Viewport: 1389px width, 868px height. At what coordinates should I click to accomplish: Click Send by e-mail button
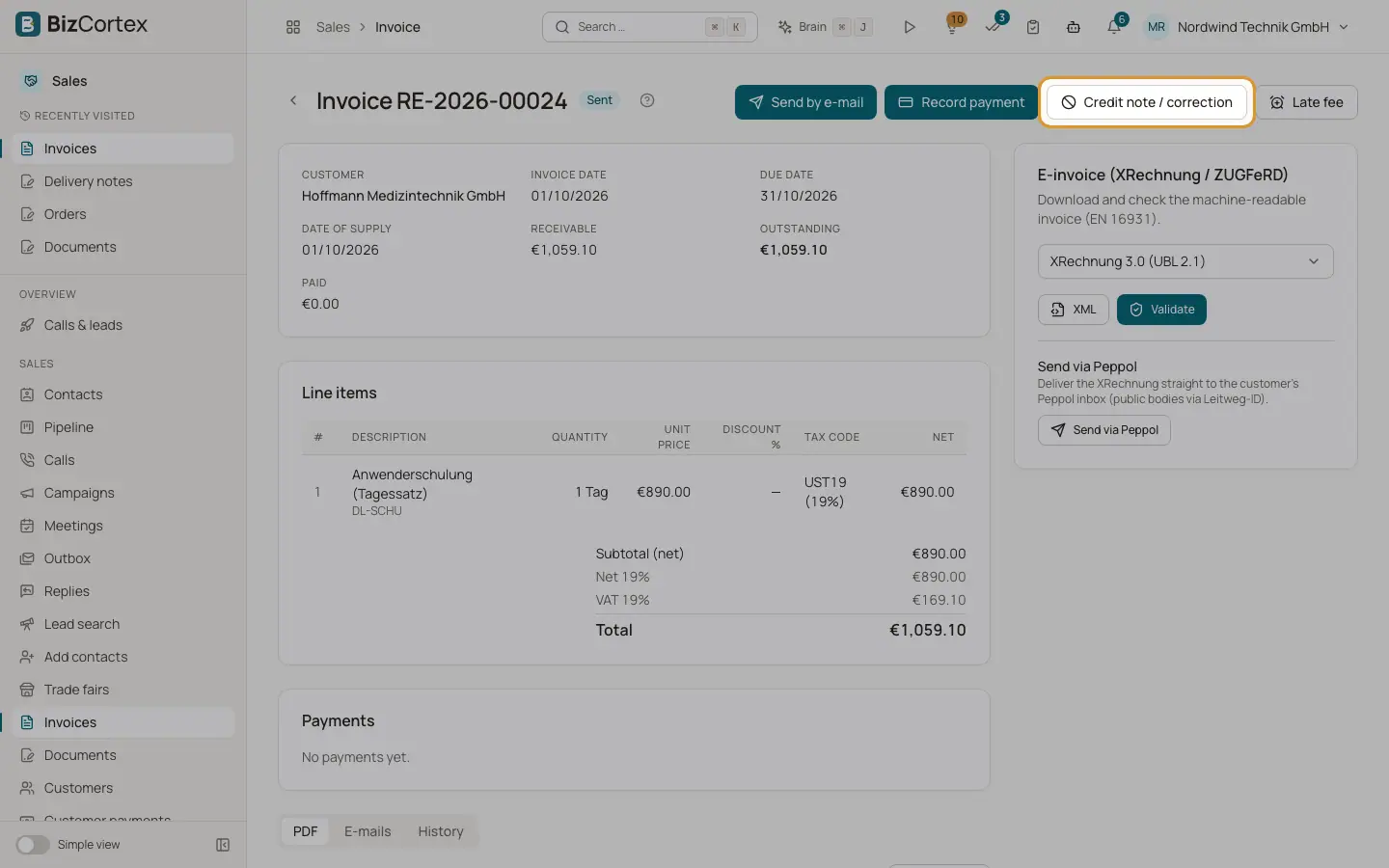pyautogui.click(x=805, y=102)
